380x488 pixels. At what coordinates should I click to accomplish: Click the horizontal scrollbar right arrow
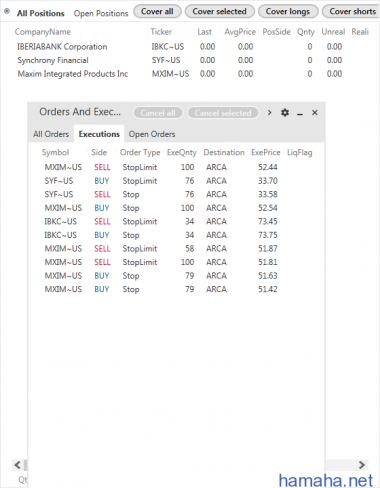pyautogui.click(x=362, y=465)
